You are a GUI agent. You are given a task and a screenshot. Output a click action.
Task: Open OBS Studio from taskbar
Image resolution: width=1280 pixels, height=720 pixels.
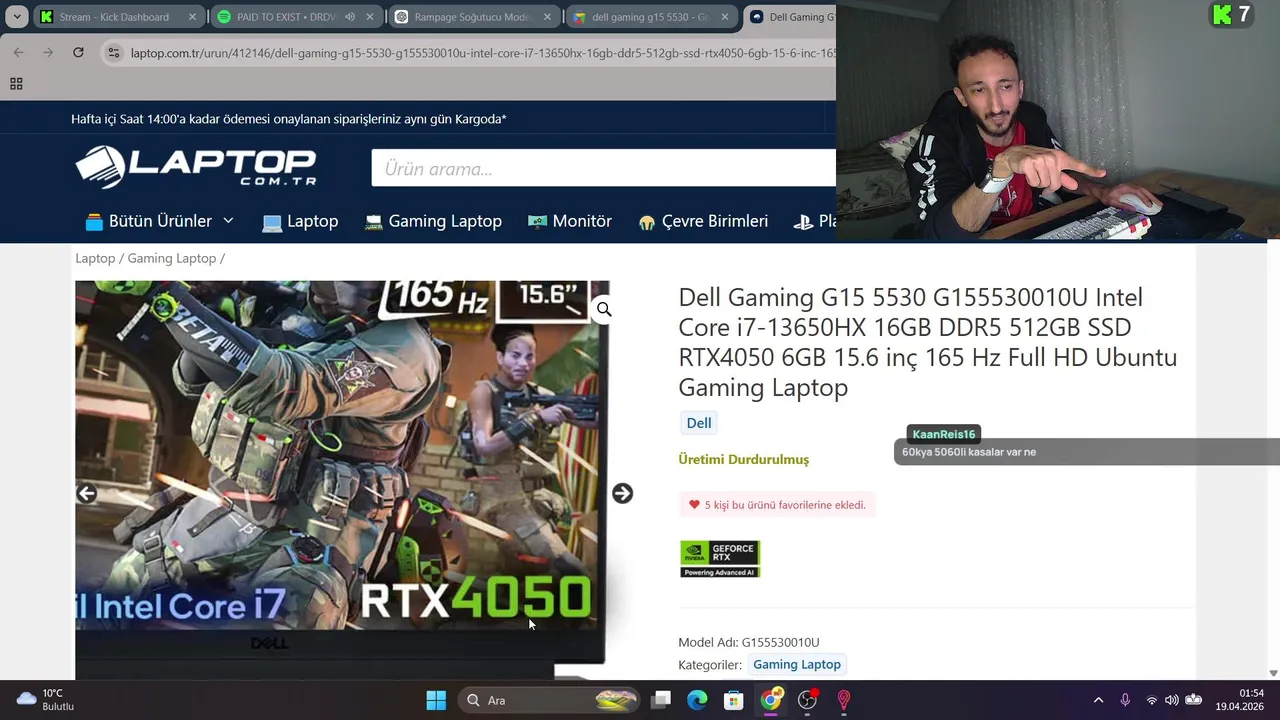(x=807, y=700)
